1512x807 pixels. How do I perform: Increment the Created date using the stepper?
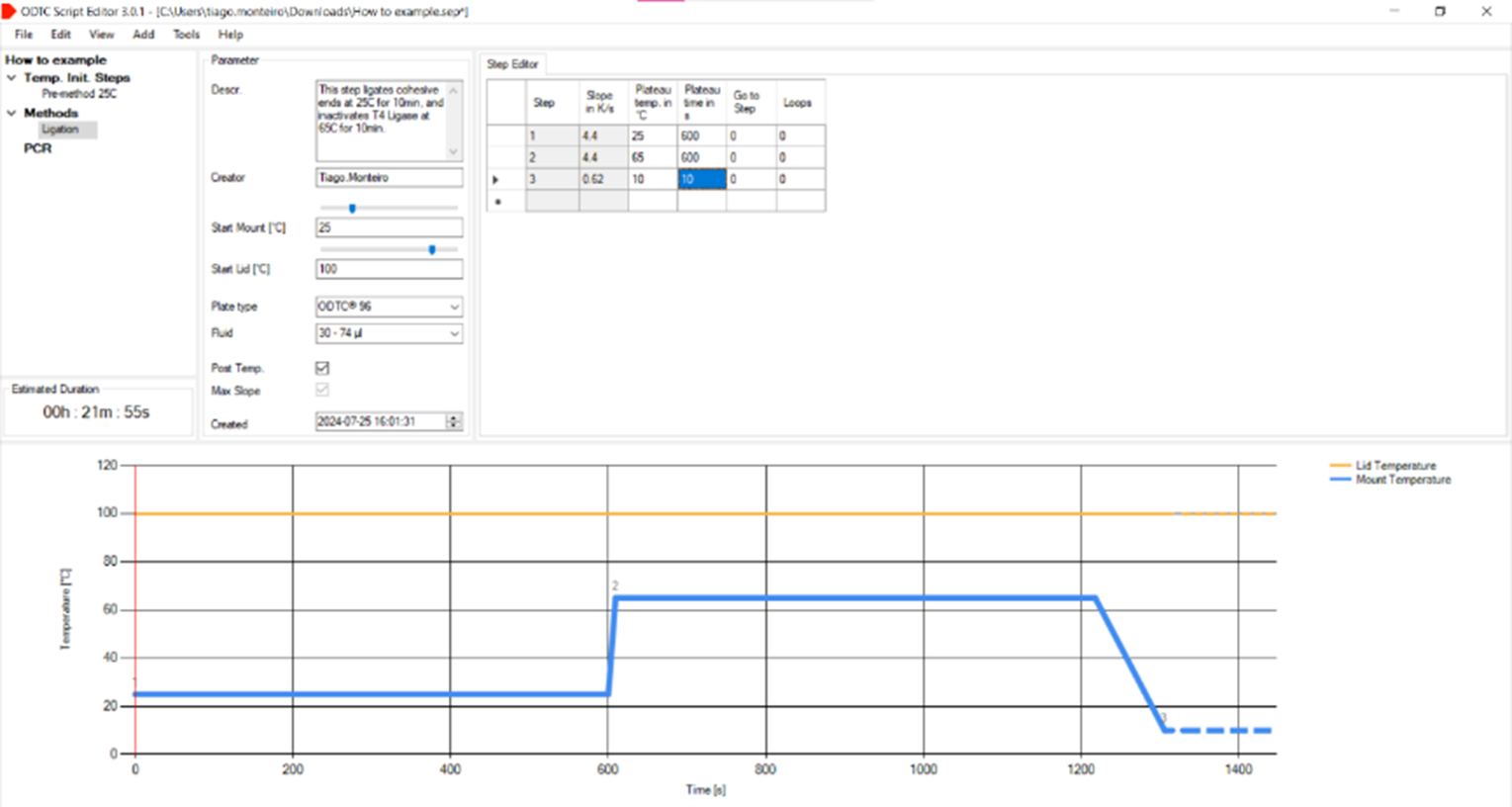tap(454, 417)
